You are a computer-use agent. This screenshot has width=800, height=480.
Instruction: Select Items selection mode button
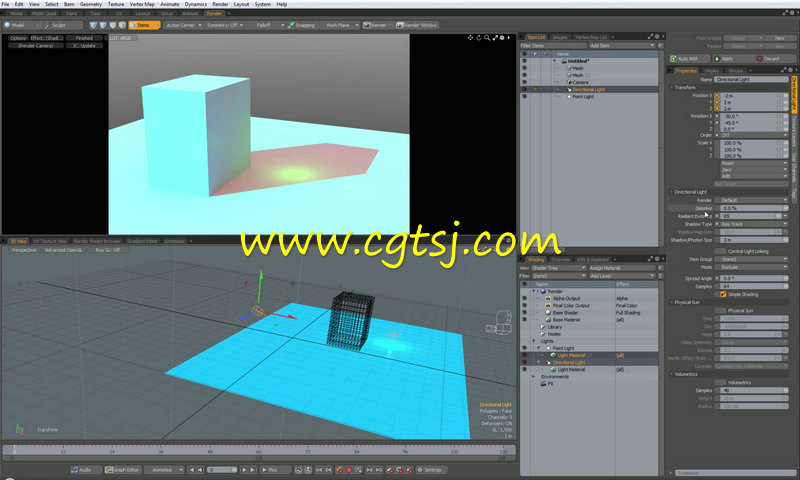[x=144, y=25]
